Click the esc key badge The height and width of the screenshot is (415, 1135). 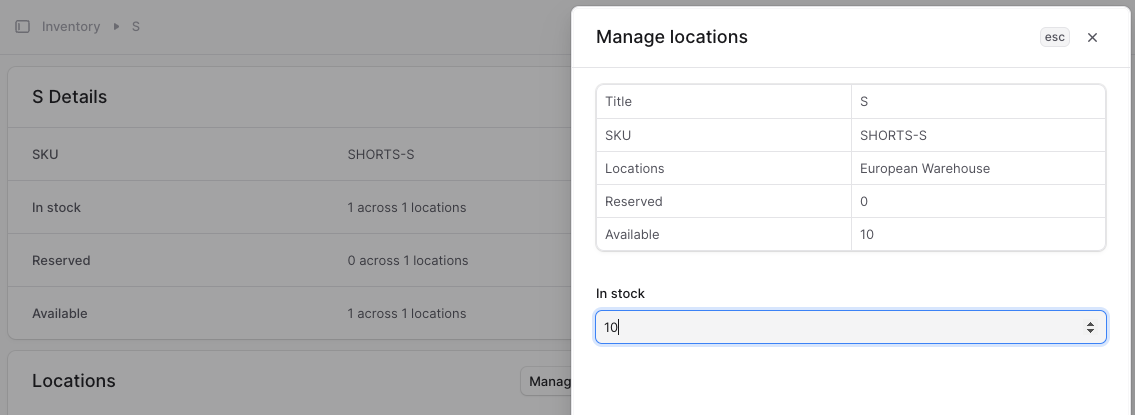[x=1055, y=37]
